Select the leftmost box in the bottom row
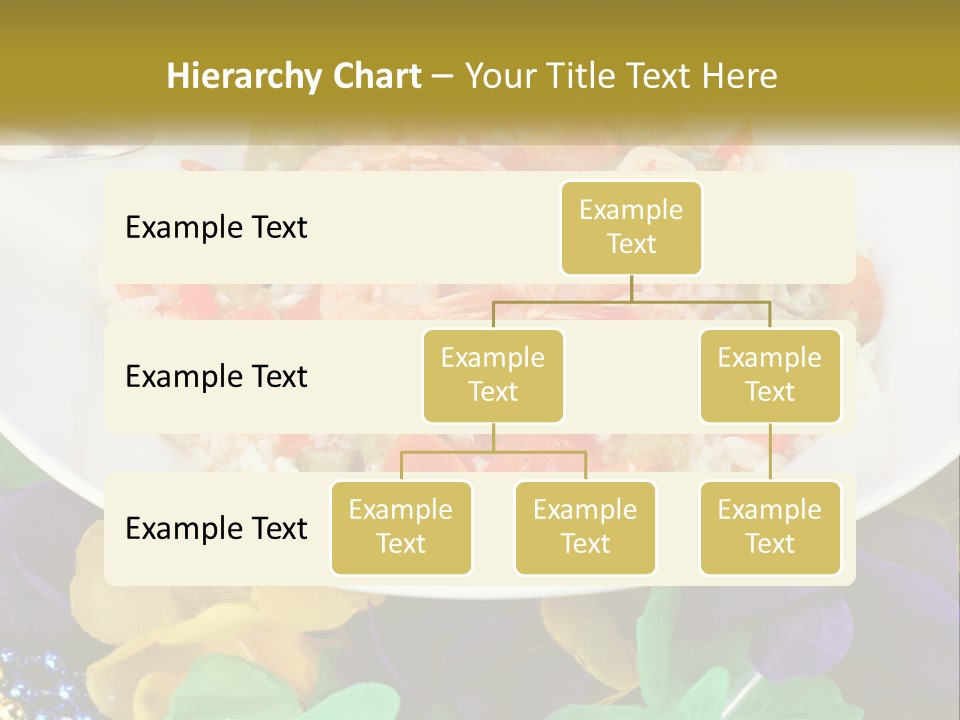Viewport: 960px width, 720px height. point(401,527)
